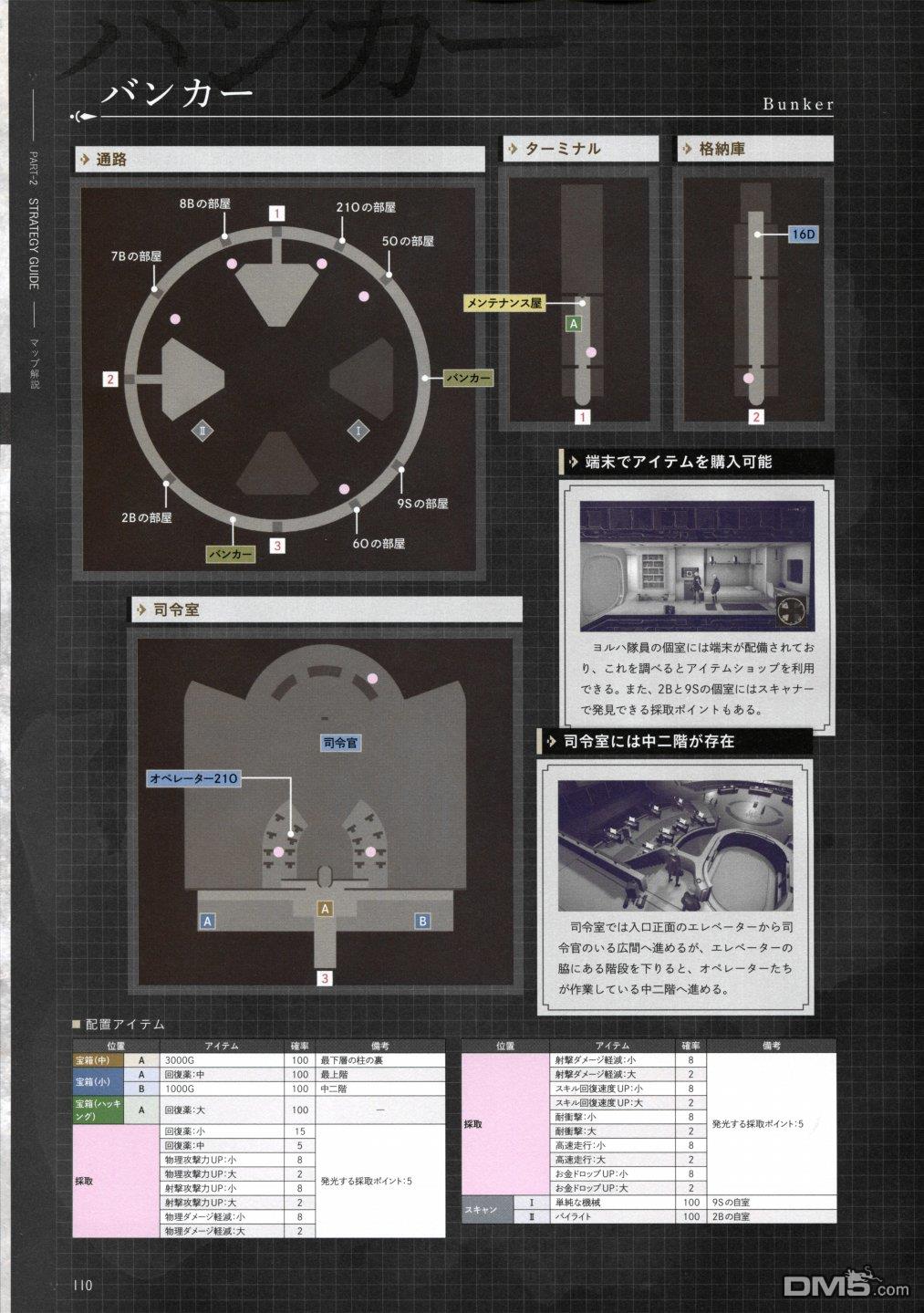
Task: Click exit marker 2 below the hangar map
Action: (755, 417)
